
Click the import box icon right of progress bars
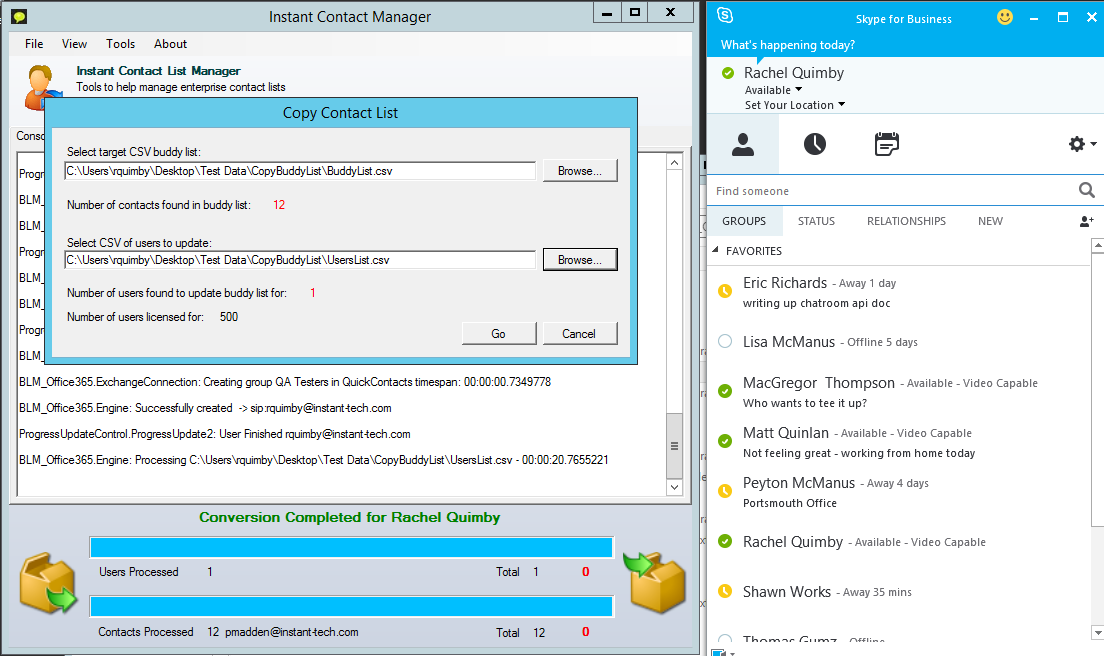654,582
